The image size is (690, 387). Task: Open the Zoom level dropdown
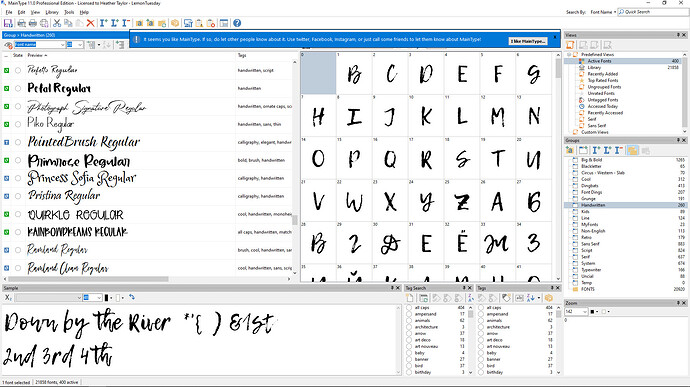[x=585, y=312]
